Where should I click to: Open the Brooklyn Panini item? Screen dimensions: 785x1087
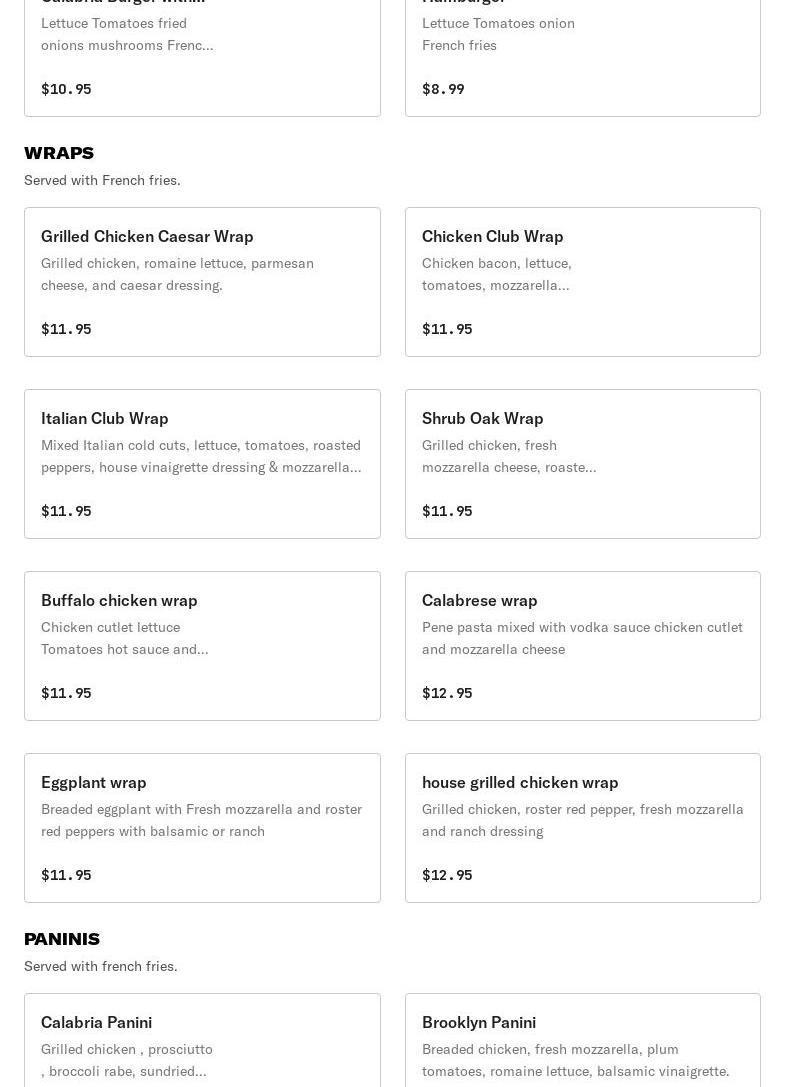coord(582,1040)
